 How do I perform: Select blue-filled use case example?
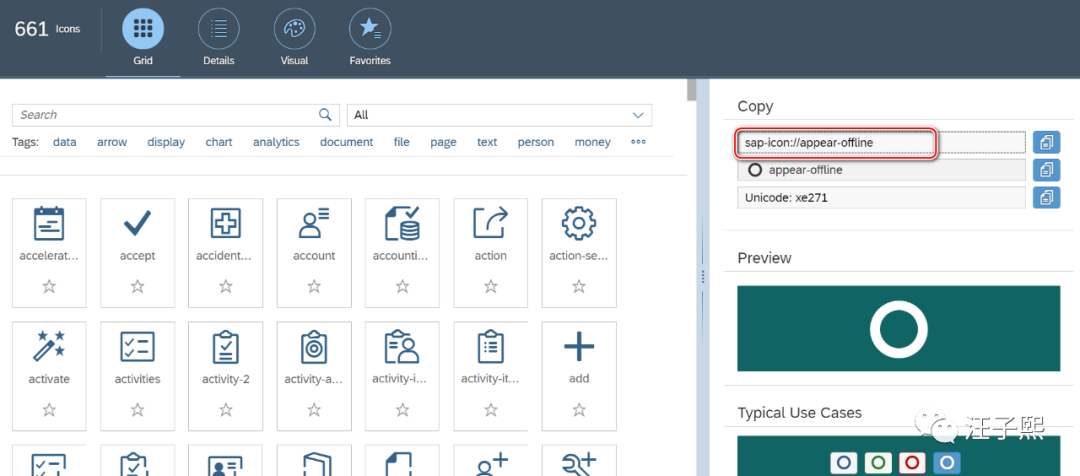tap(947, 462)
